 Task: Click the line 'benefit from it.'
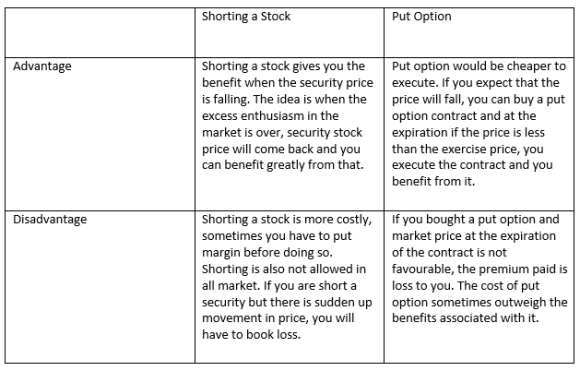click(x=433, y=182)
